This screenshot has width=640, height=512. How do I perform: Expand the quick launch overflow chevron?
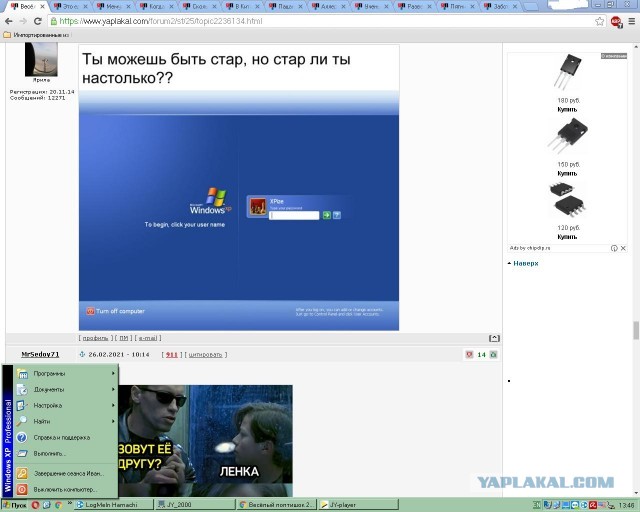(x=69, y=503)
